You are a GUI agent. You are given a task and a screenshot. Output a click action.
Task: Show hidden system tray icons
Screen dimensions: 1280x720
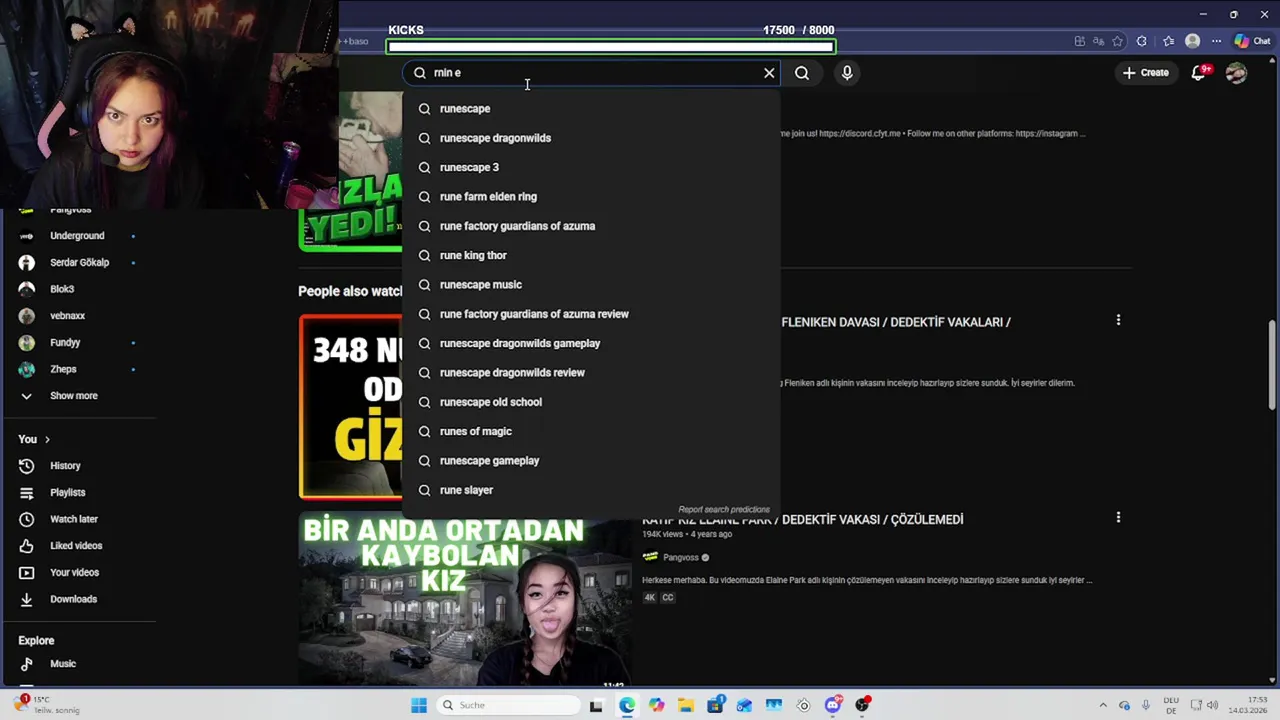[1103, 705]
